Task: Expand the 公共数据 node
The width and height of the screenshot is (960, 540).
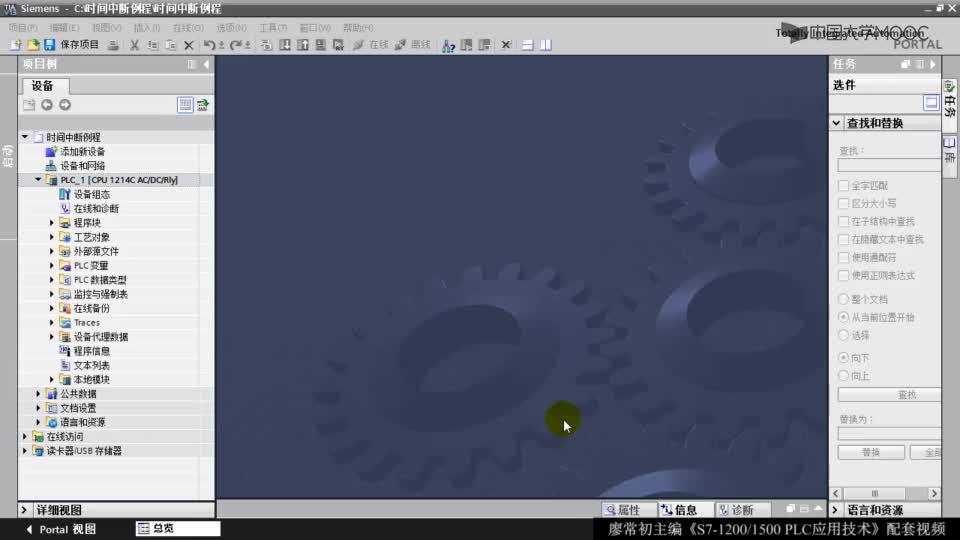Action: pyautogui.click(x=38, y=394)
